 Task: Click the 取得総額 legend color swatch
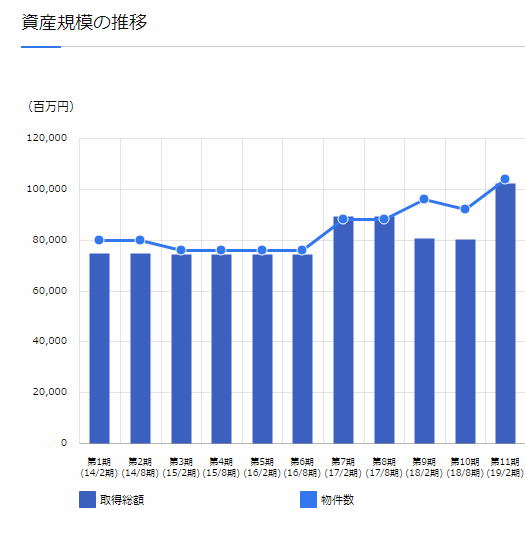[87, 500]
